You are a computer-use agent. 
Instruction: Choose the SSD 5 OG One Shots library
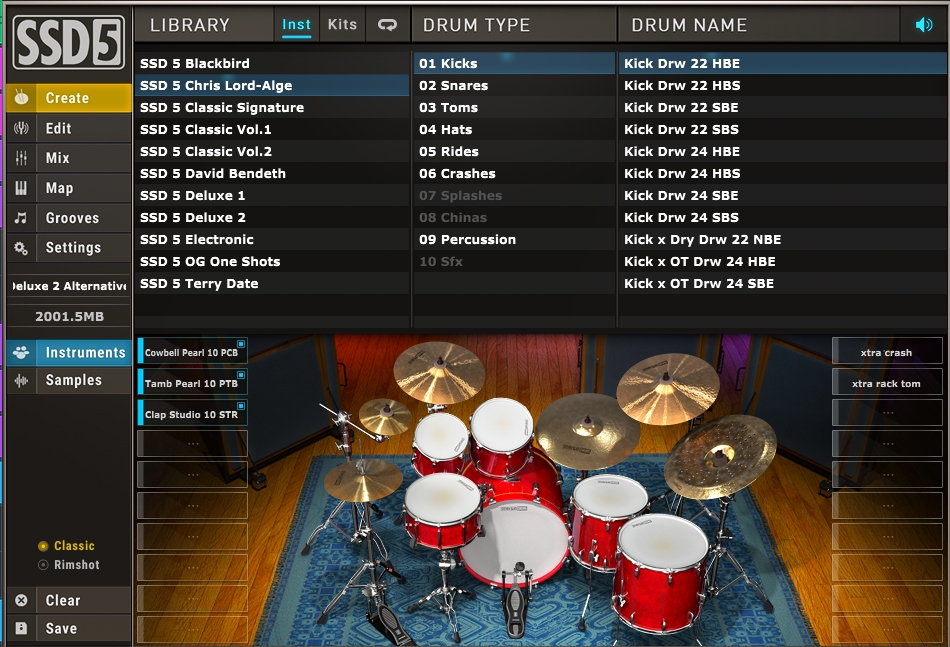click(272, 261)
